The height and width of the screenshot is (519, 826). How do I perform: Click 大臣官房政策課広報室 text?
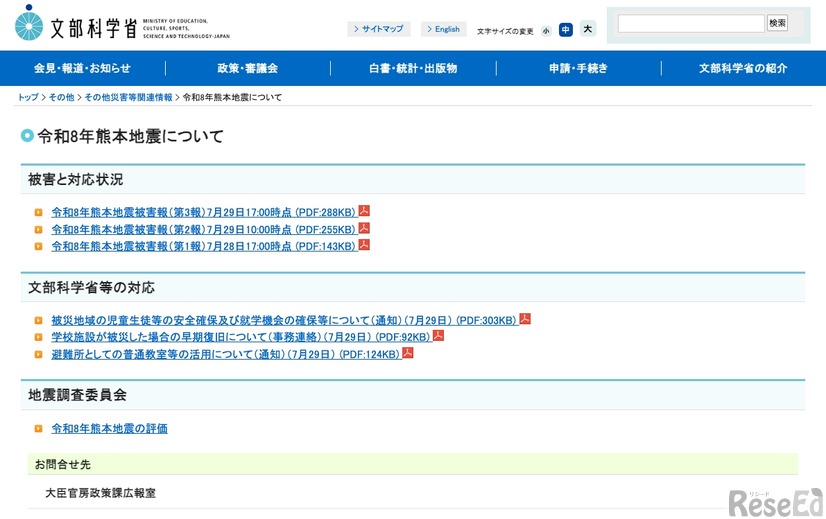pos(101,493)
